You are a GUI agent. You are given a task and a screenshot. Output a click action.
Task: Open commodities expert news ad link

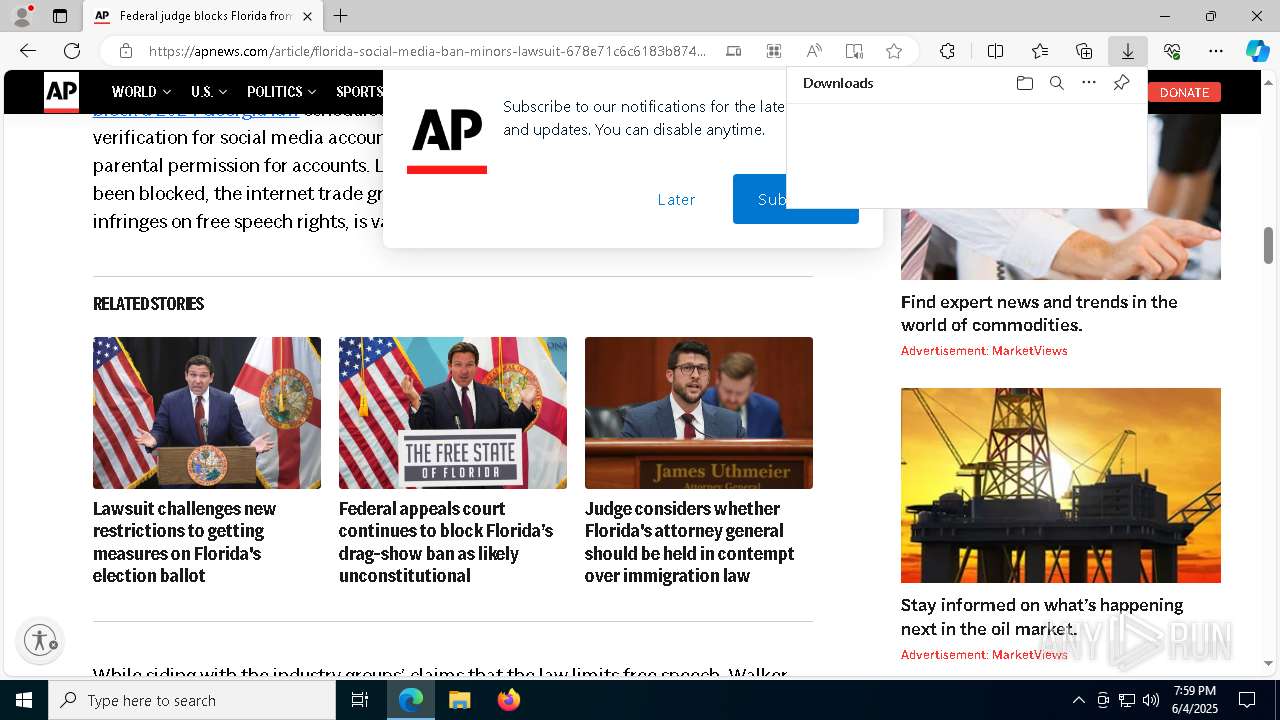pos(1039,313)
